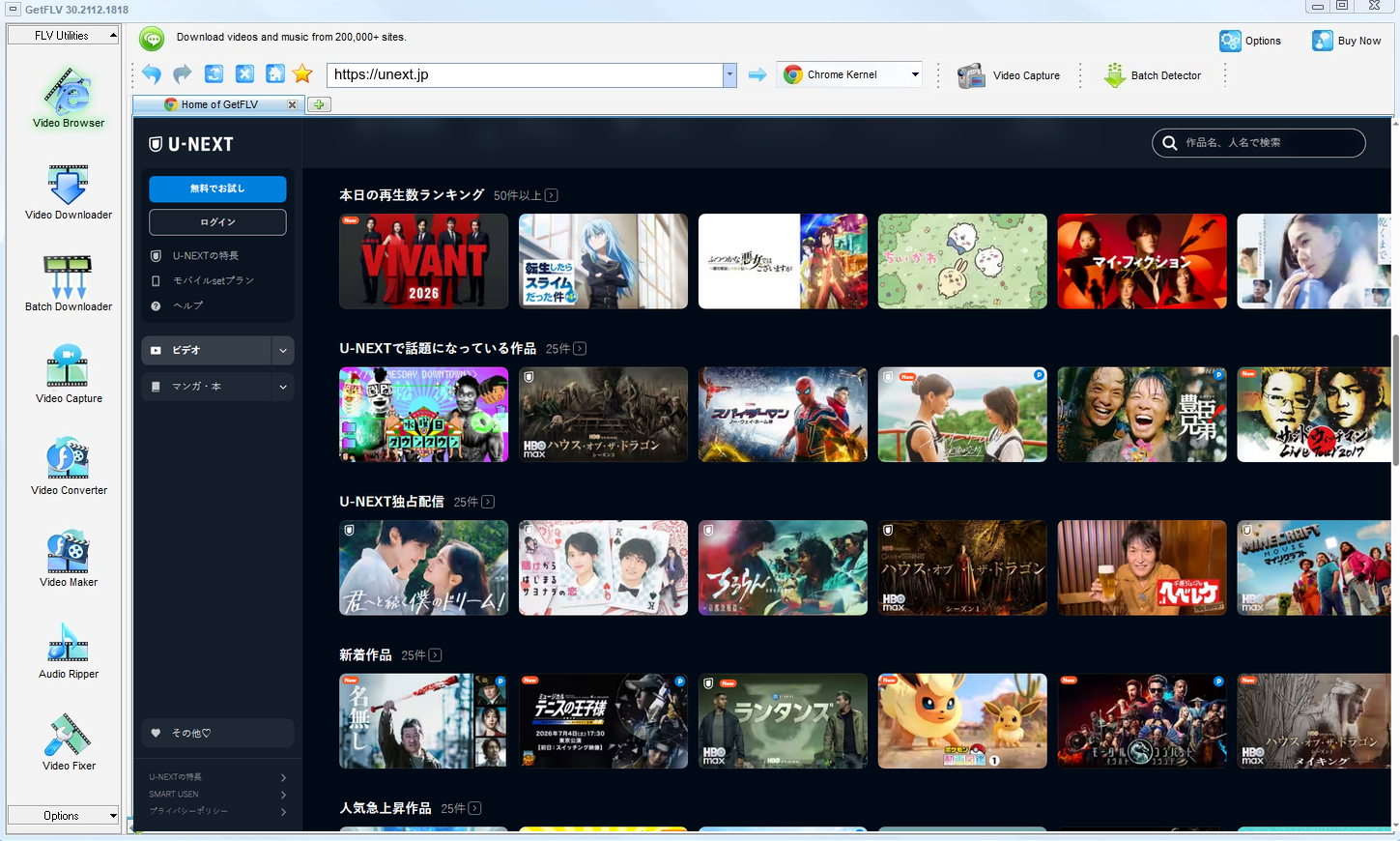1400x841 pixels.
Task: Open the Video Downloader tool
Action: click(68, 190)
